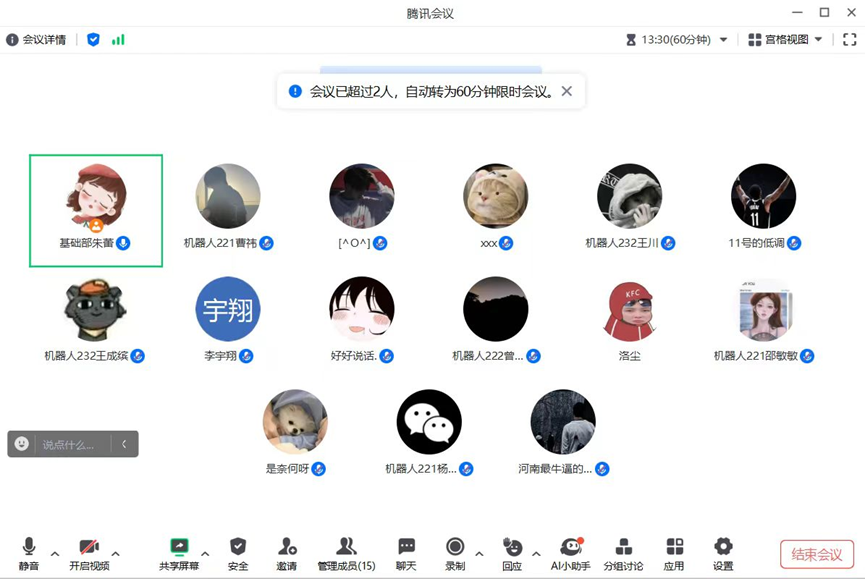Click the 结束会议 end meeting button
The image size is (865, 579).
(817, 554)
